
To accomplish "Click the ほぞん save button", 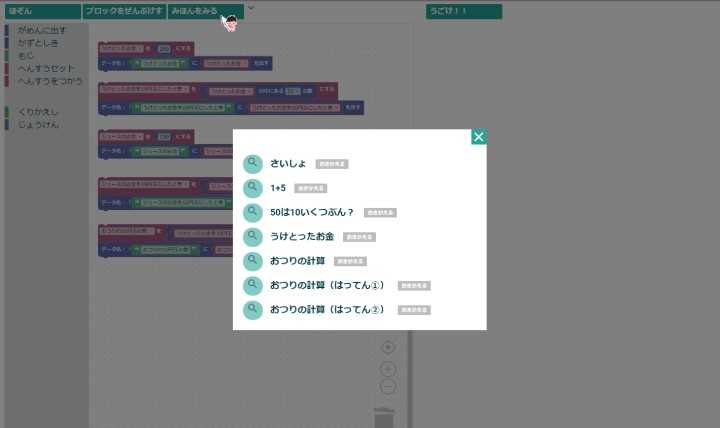I will 40,11.
